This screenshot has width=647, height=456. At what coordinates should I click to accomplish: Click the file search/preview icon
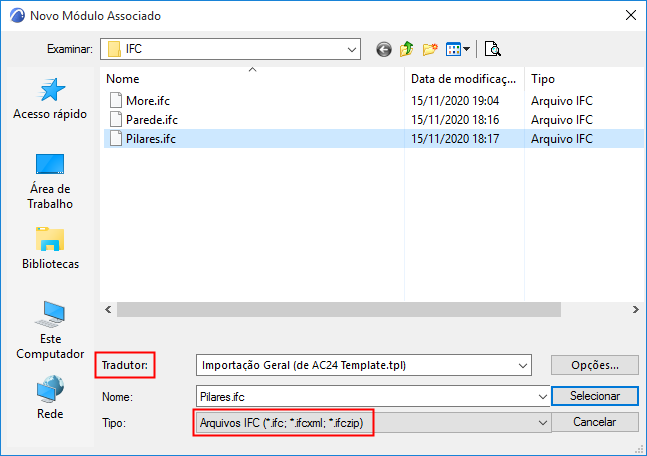[493, 48]
